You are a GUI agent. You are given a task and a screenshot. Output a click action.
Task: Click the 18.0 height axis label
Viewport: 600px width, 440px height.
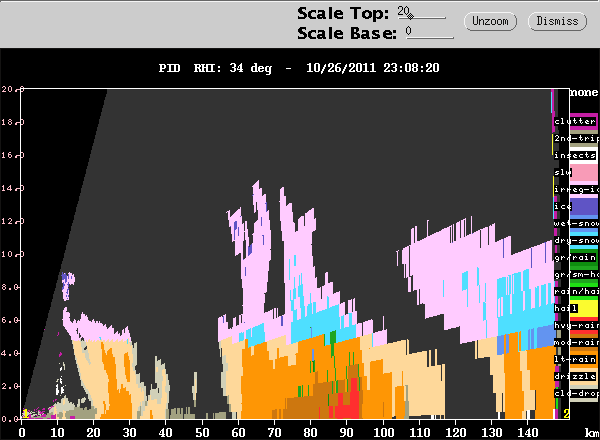point(13,122)
